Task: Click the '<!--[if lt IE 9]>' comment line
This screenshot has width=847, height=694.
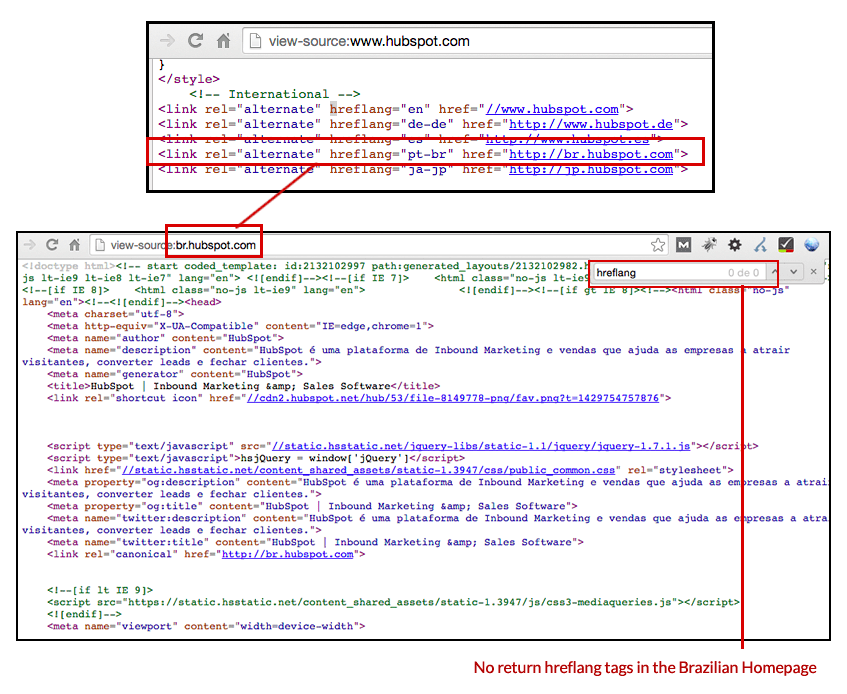Action: (x=100, y=590)
